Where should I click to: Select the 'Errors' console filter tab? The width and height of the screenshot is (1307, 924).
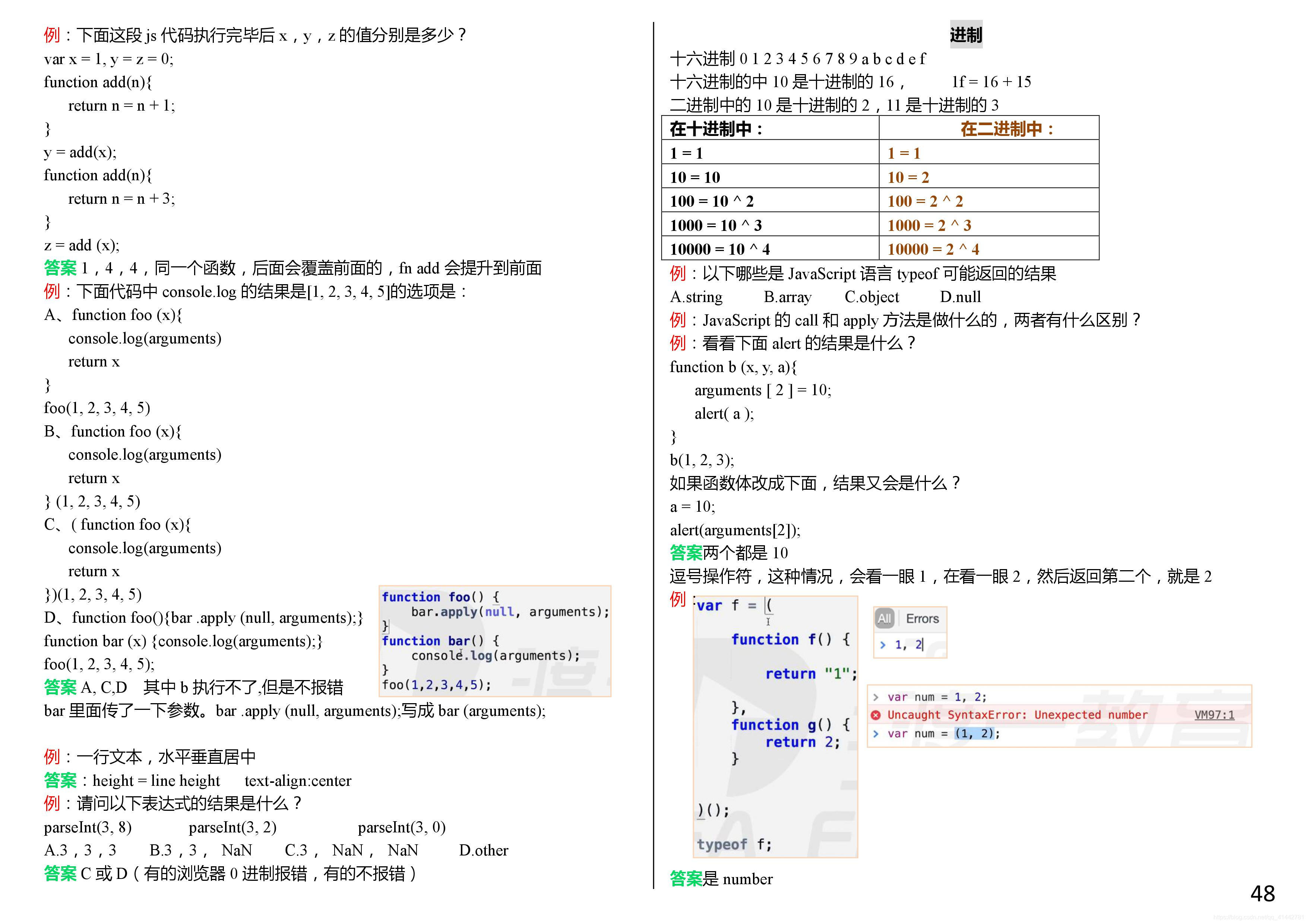922,619
